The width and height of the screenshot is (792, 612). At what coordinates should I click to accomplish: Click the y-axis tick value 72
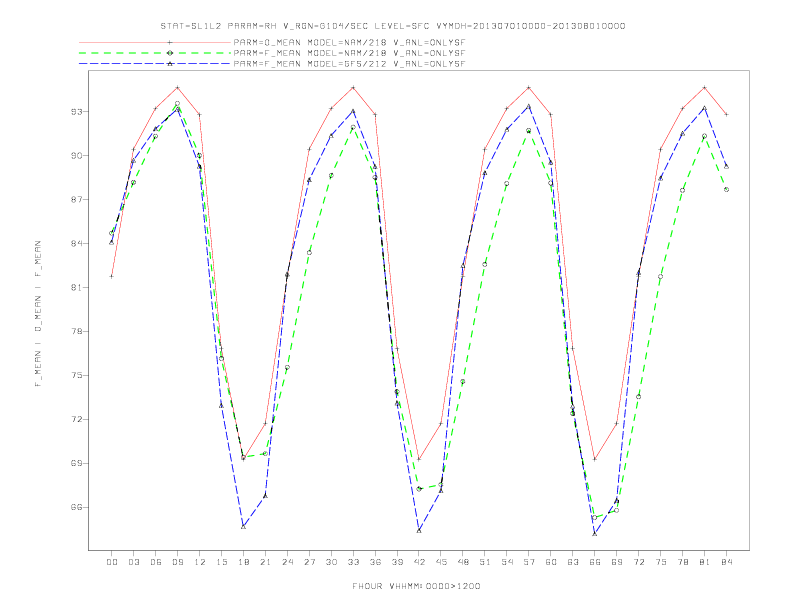pyautogui.click(x=76, y=419)
